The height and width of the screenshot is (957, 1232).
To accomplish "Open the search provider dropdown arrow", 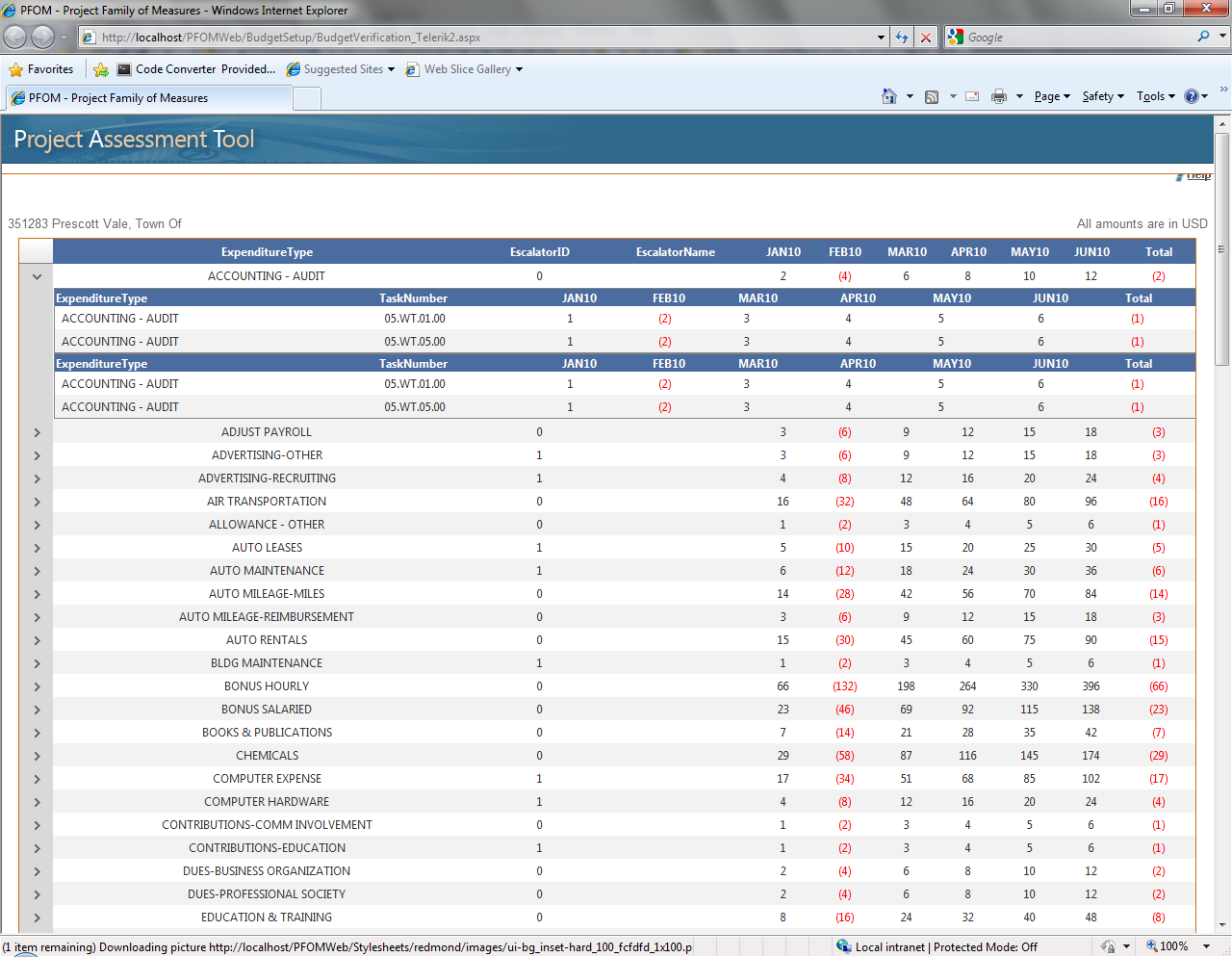I will pos(1222,37).
